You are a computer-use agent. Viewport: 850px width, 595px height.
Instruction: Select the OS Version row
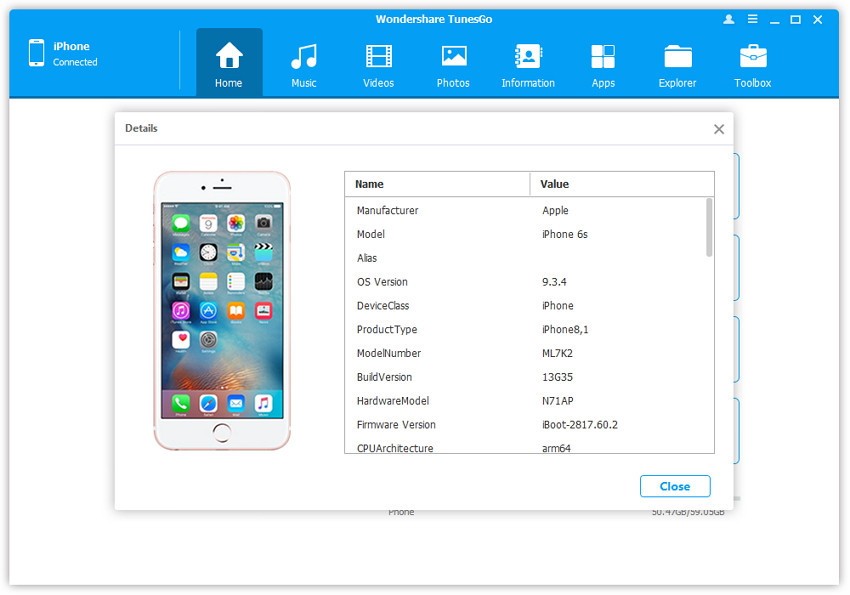tap(525, 282)
